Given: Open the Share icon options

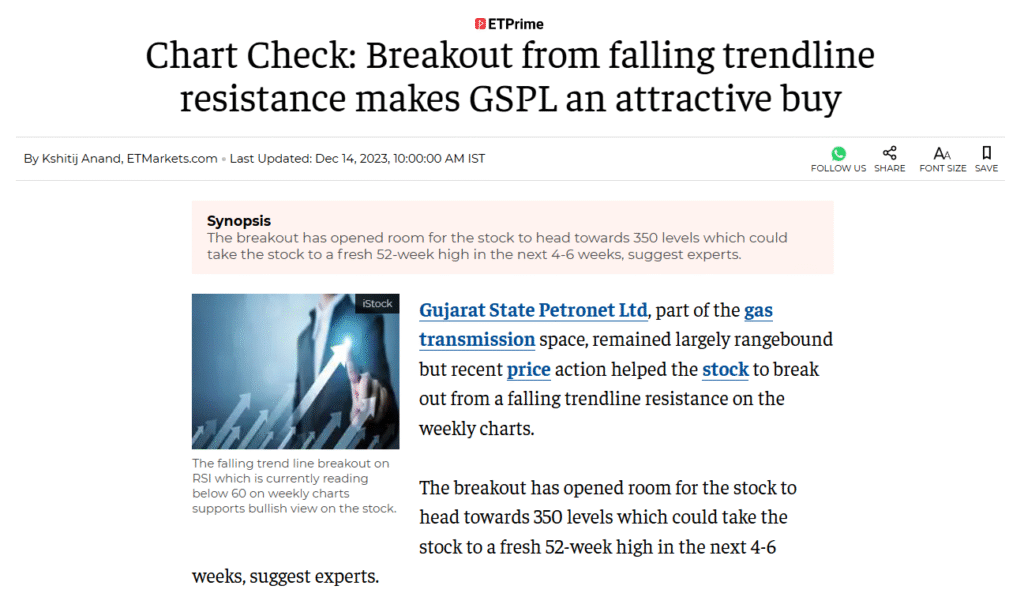Looking at the screenshot, I should [889, 153].
